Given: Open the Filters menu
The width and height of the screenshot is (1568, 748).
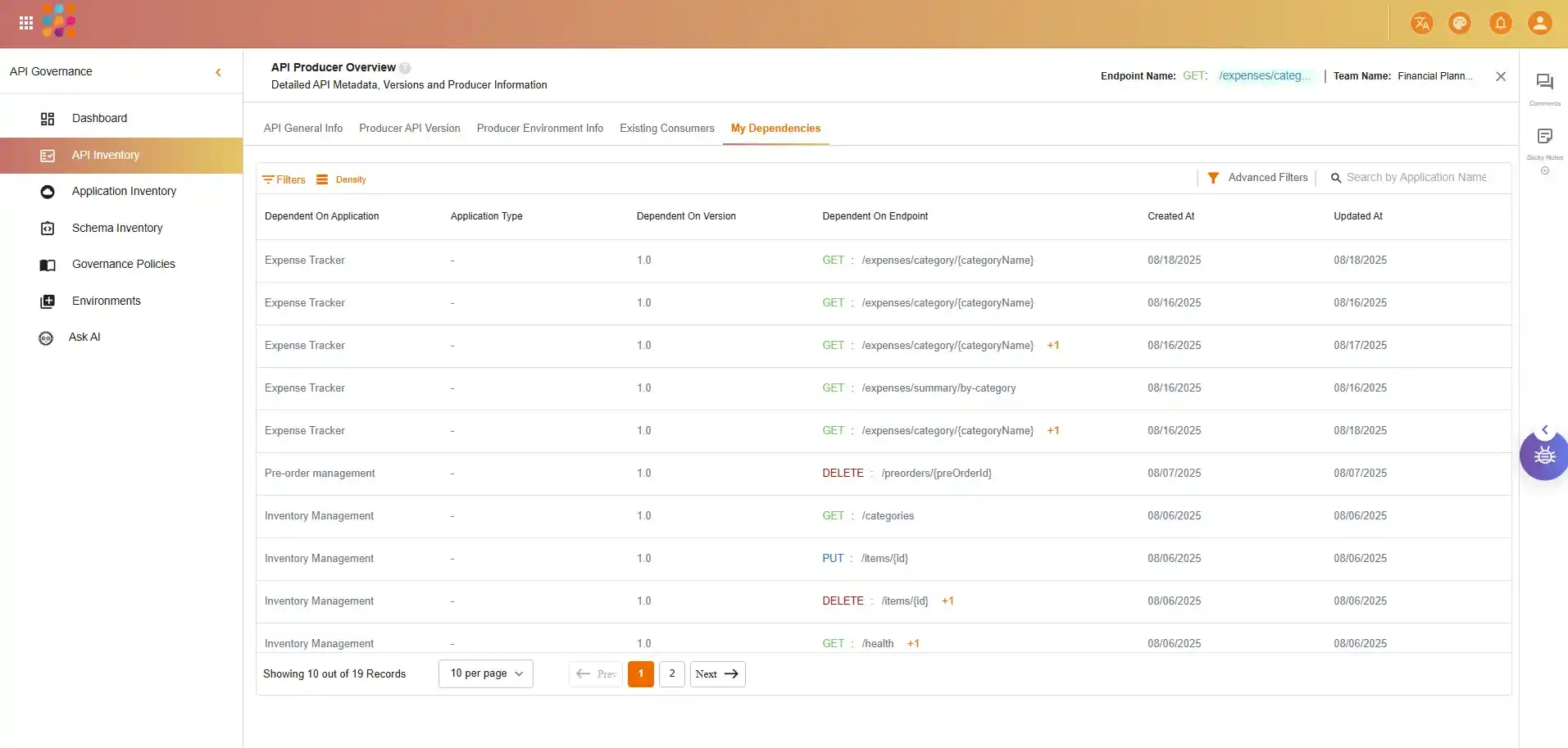Looking at the screenshot, I should point(284,179).
